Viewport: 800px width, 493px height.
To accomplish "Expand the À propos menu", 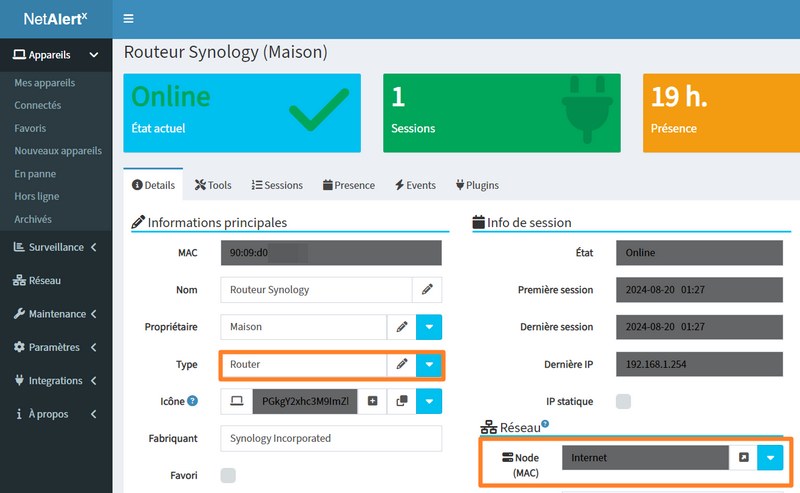I will pos(56,414).
